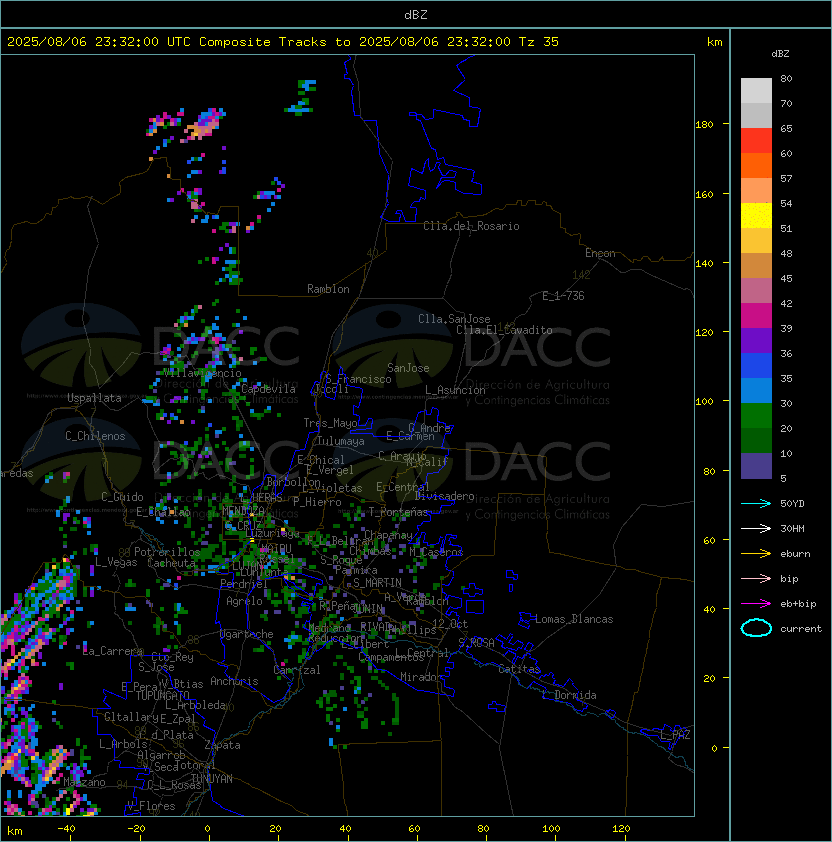Click the 'V_Flores' map label

(x=151, y=806)
